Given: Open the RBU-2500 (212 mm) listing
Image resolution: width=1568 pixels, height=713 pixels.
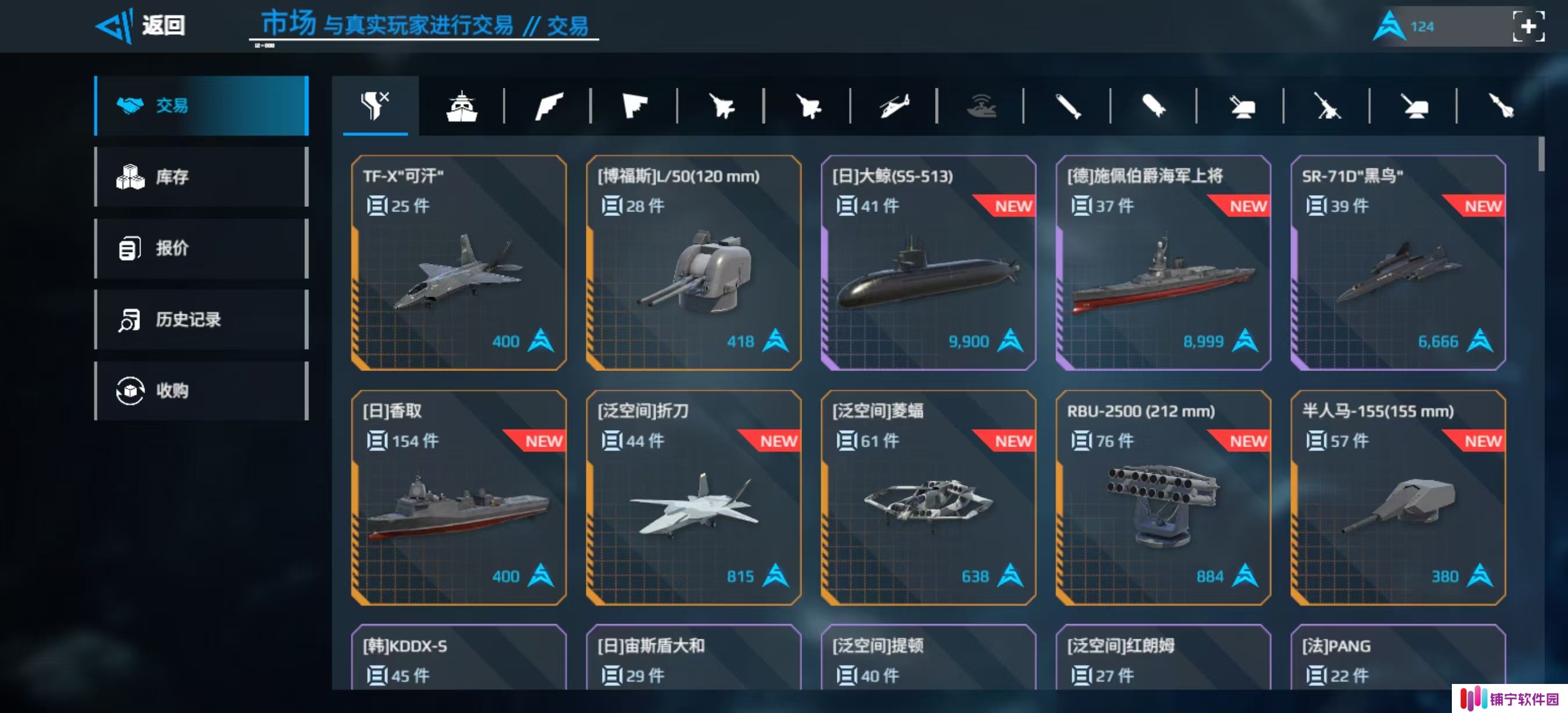Looking at the screenshot, I should [1163, 498].
